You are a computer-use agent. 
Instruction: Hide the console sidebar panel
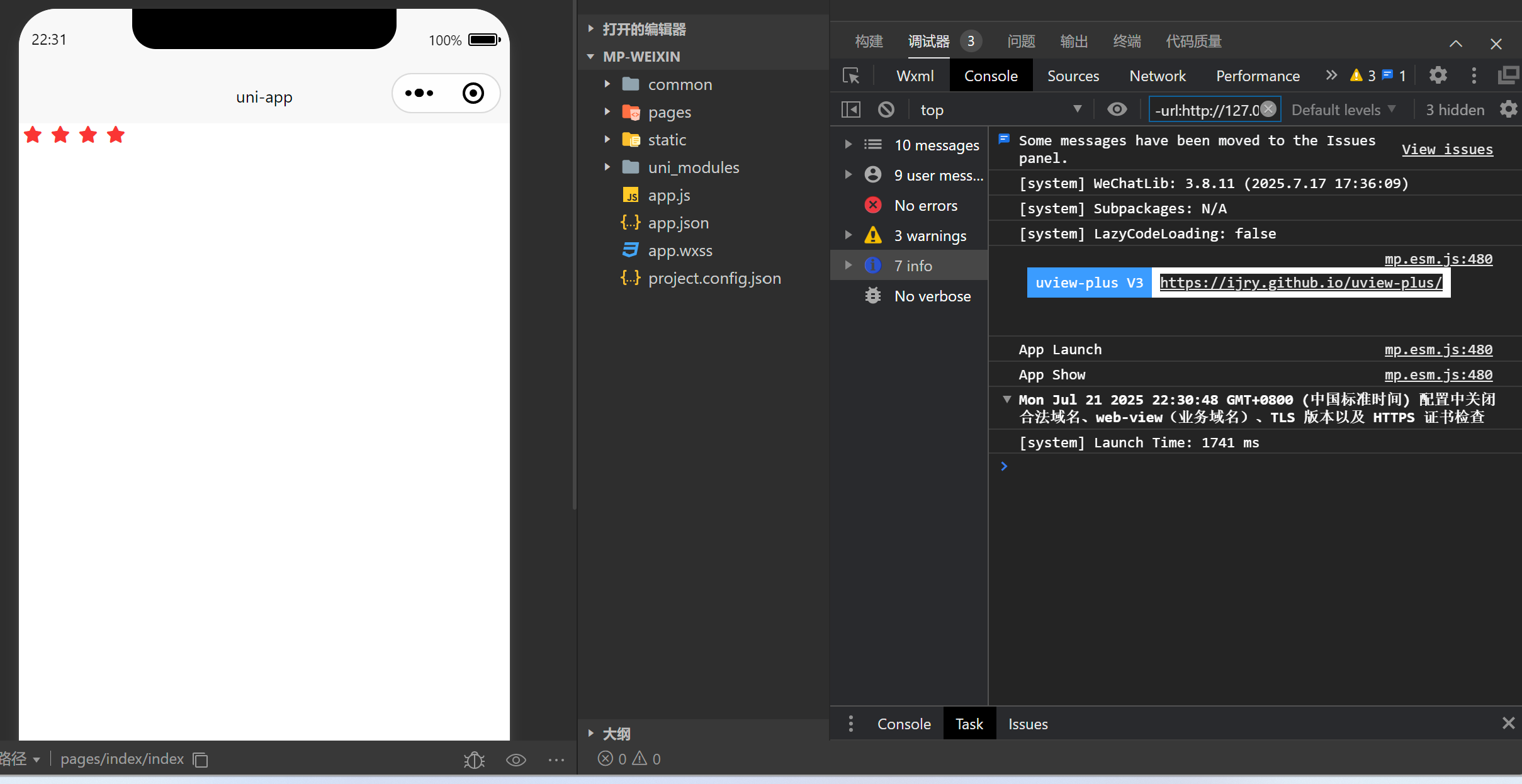(850, 109)
